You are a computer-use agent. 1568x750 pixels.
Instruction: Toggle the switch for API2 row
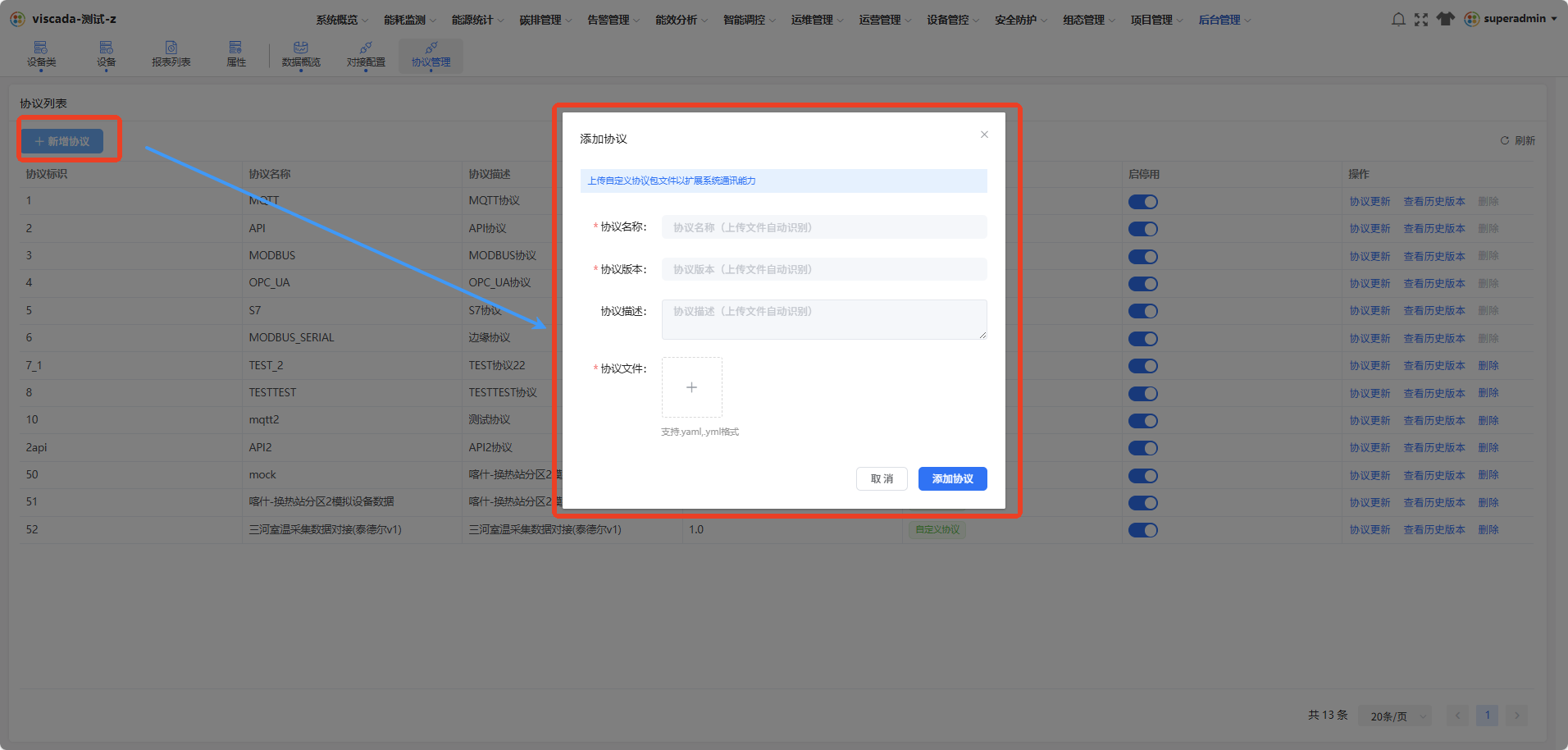(1142, 448)
